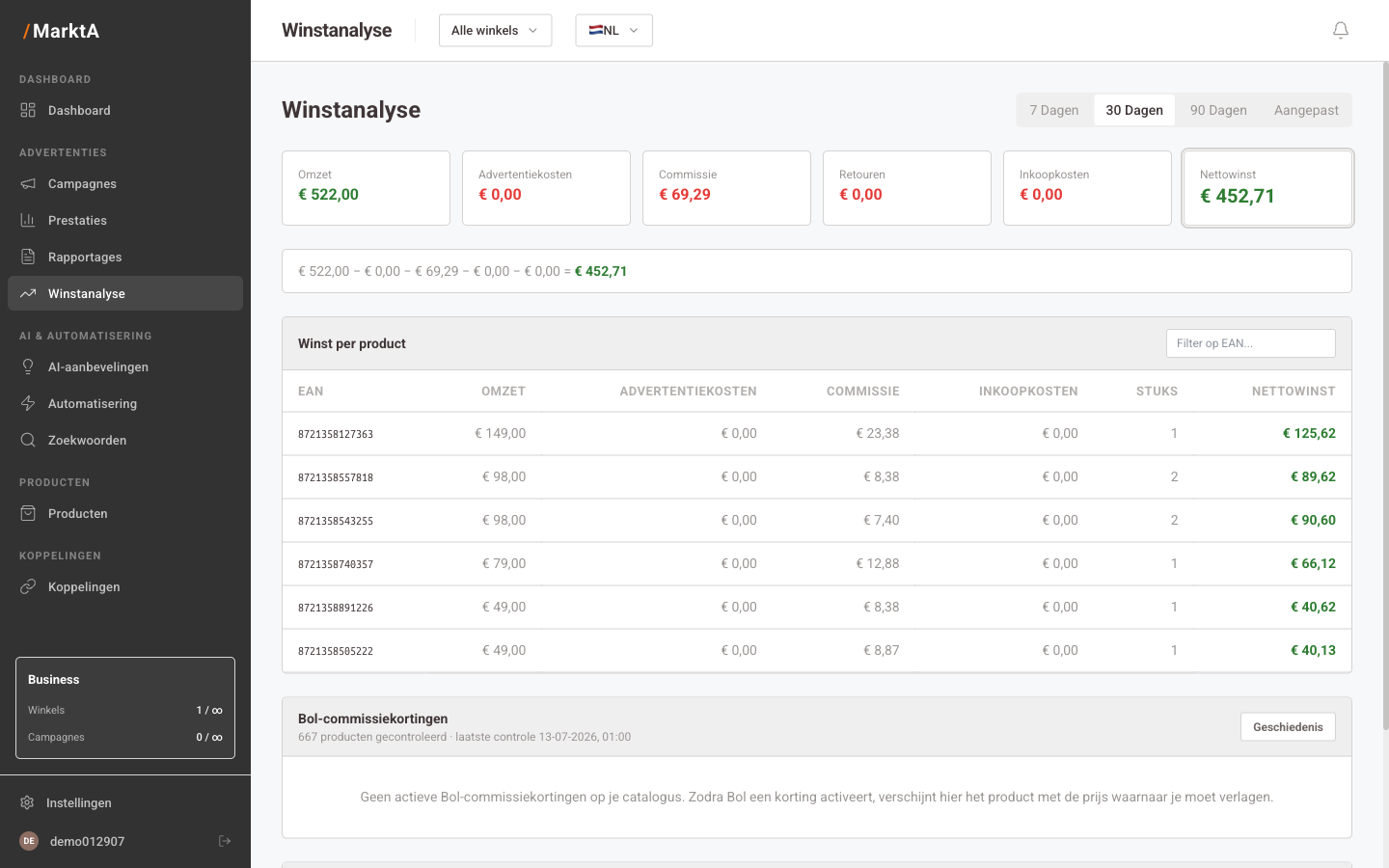This screenshot has height=868, width=1389.
Task: Open the Dashboard grid icon
Action: [x=28, y=110]
